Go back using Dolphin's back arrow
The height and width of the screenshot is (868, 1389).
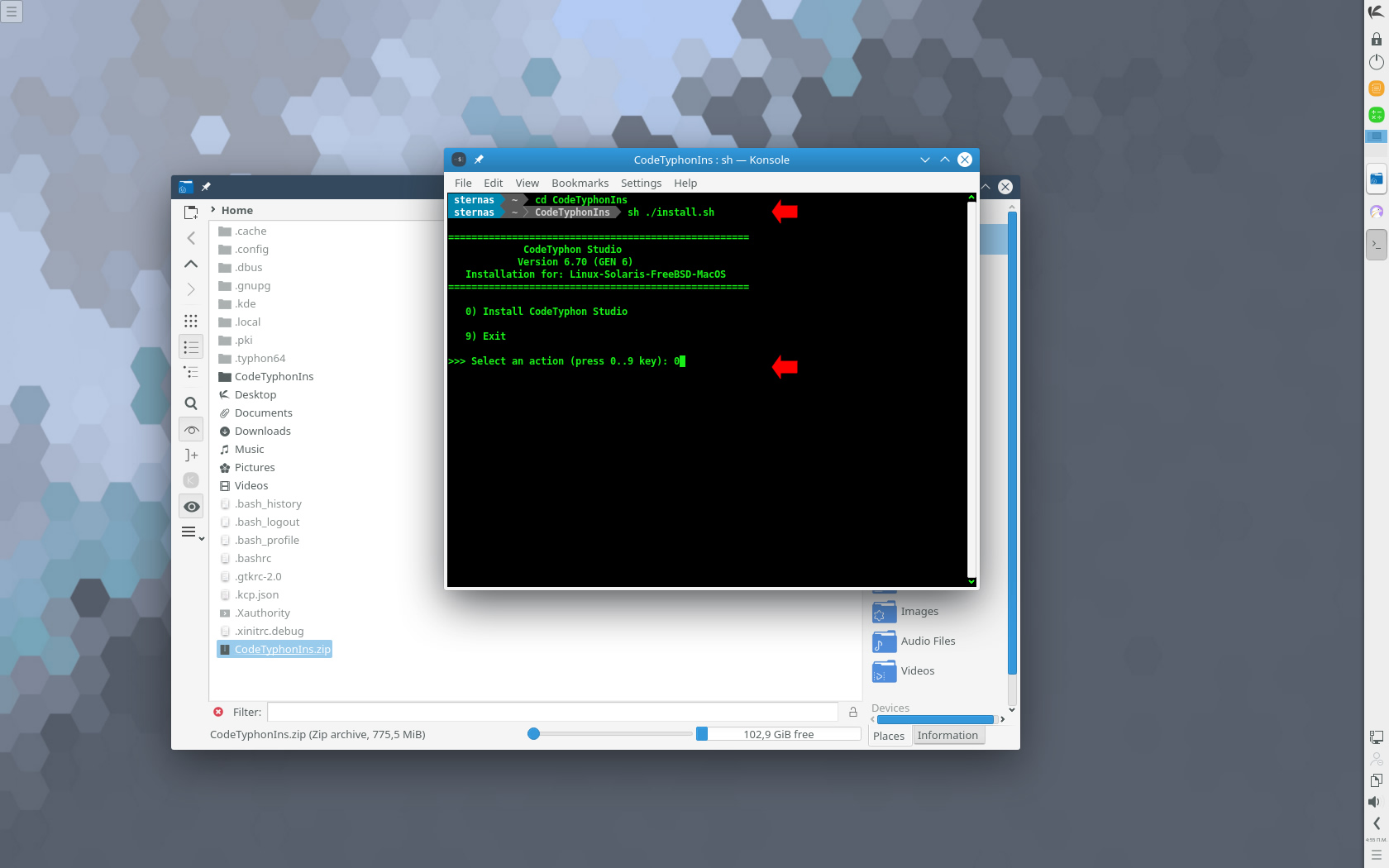pos(191,238)
